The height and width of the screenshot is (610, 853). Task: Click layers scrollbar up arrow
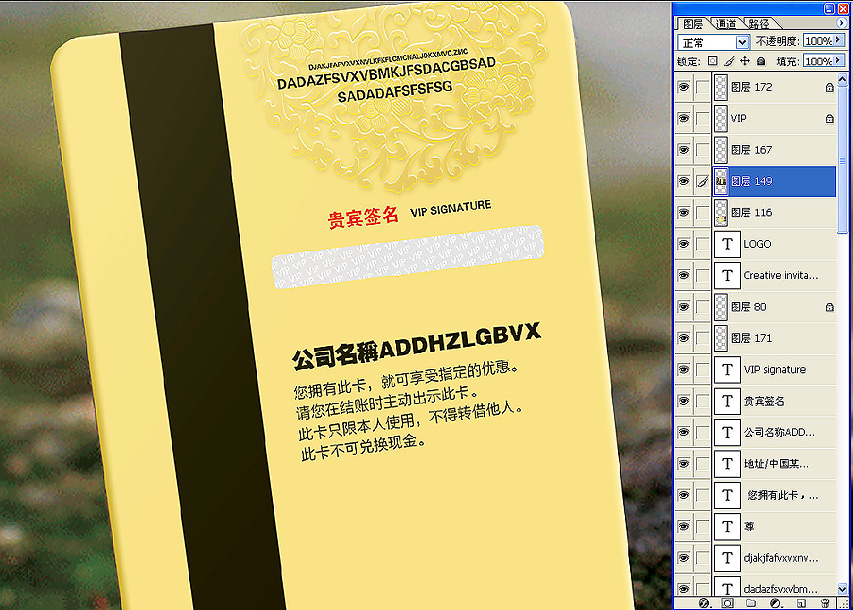tap(842, 80)
